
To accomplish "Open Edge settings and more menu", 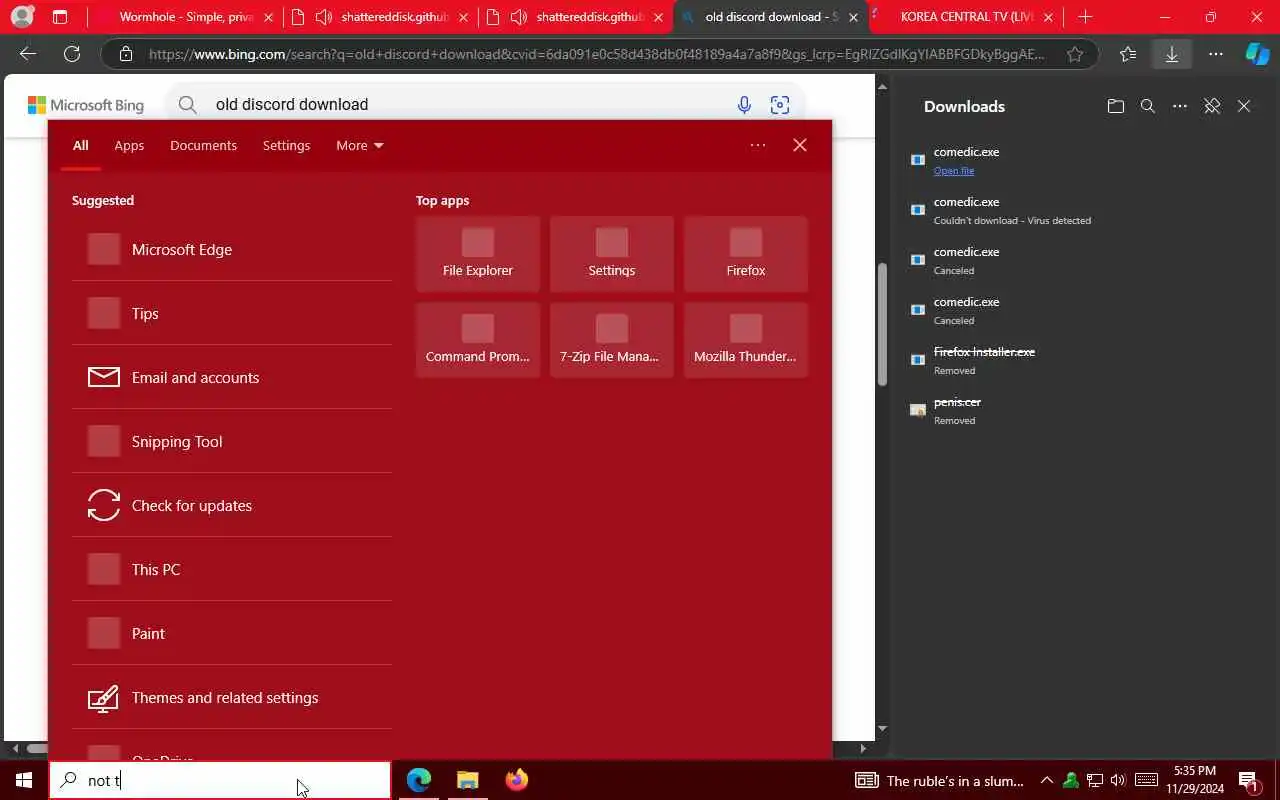I will pos(1215,55).
